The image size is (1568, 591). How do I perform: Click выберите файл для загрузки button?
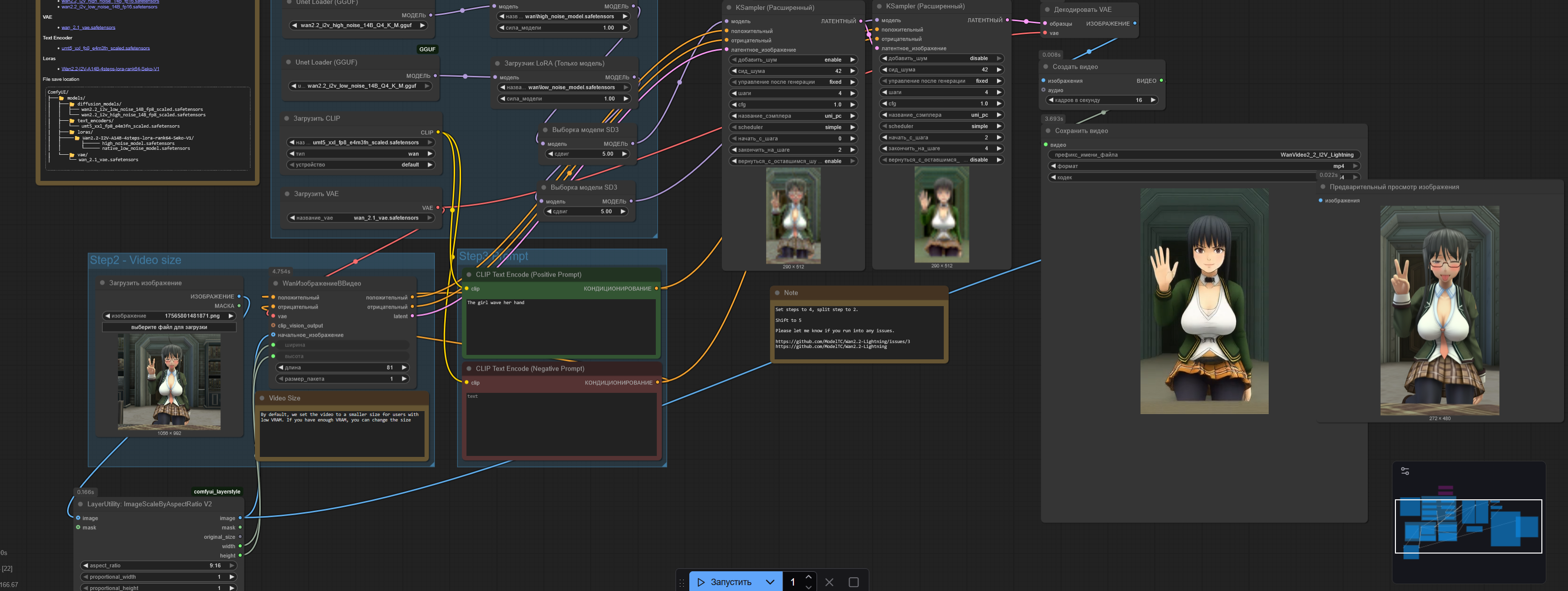[169, 327]
